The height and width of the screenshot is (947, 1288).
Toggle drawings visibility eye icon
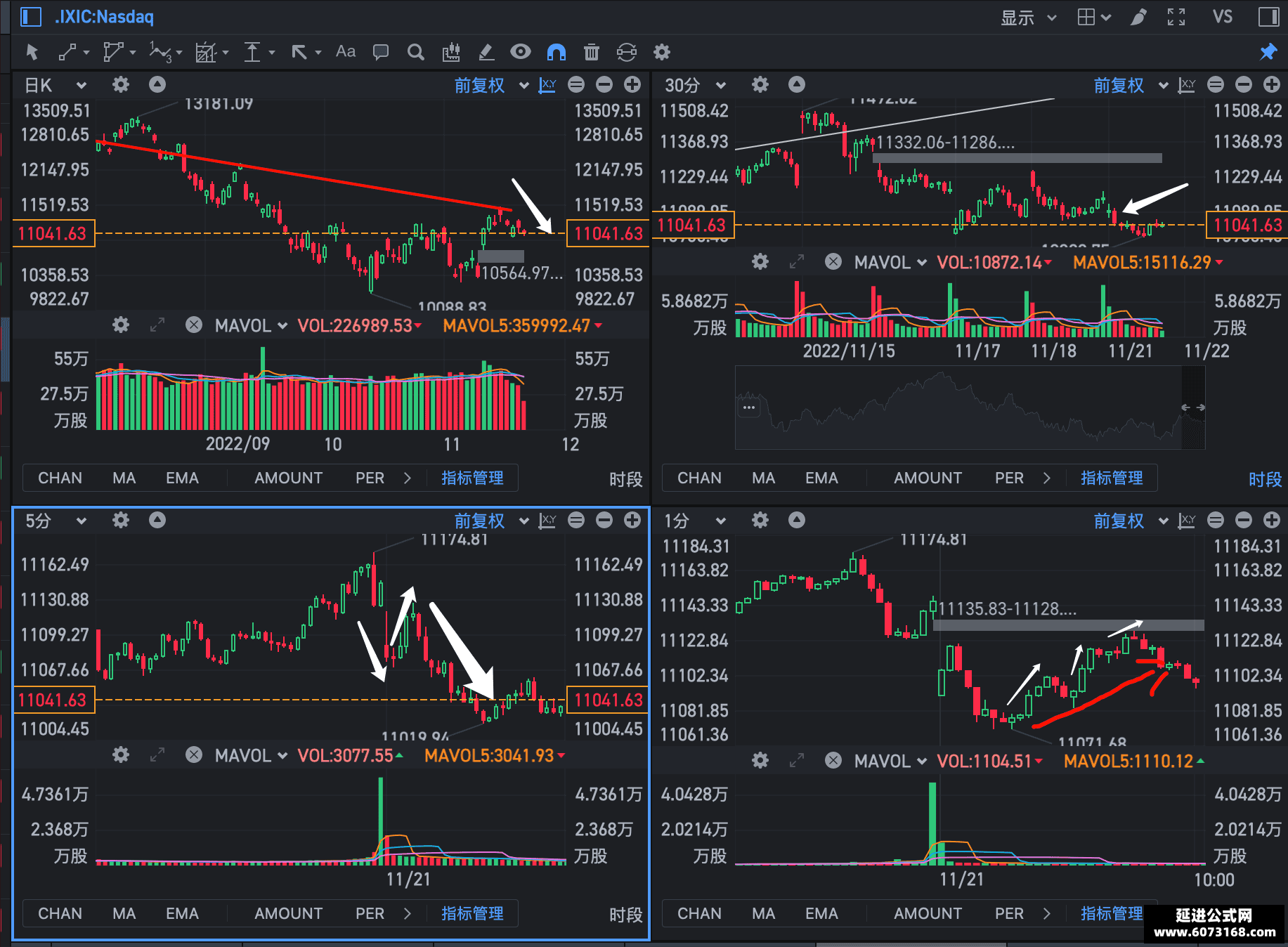(x=521, y=52)
